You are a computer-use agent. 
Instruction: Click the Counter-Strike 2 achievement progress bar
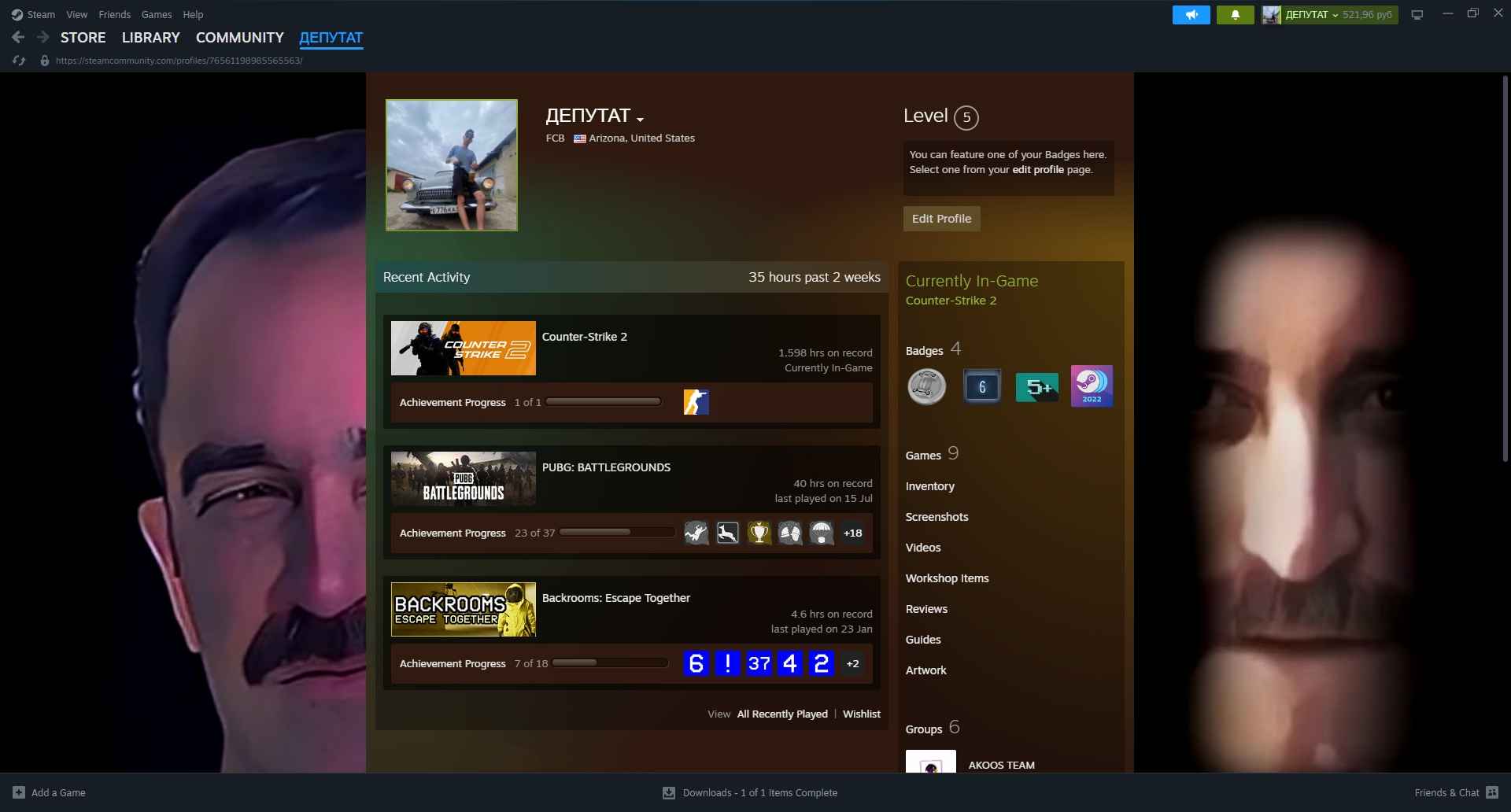(604, 402)
